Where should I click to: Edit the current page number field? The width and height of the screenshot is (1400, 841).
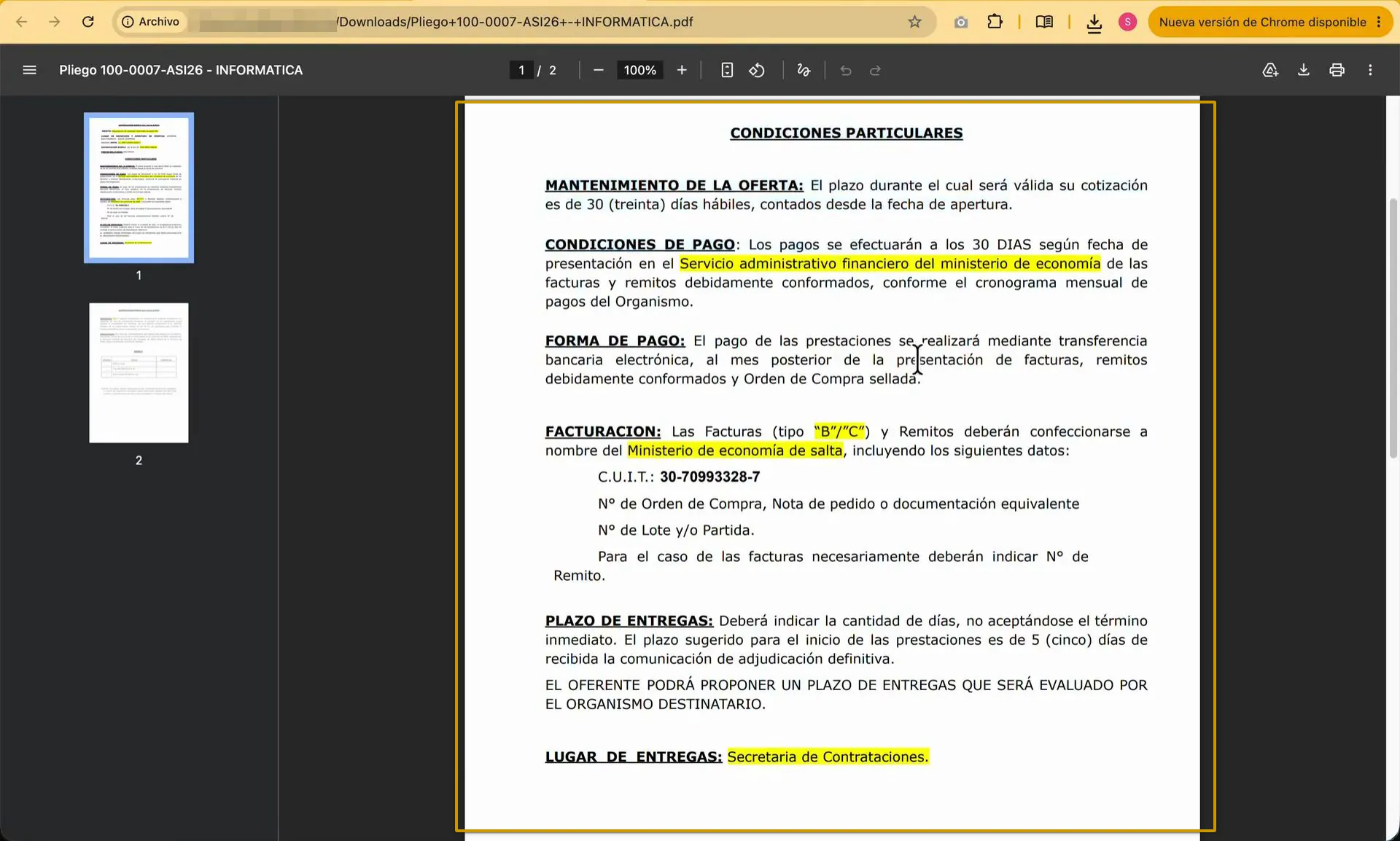pyautogui.click(x=521, y=70)
